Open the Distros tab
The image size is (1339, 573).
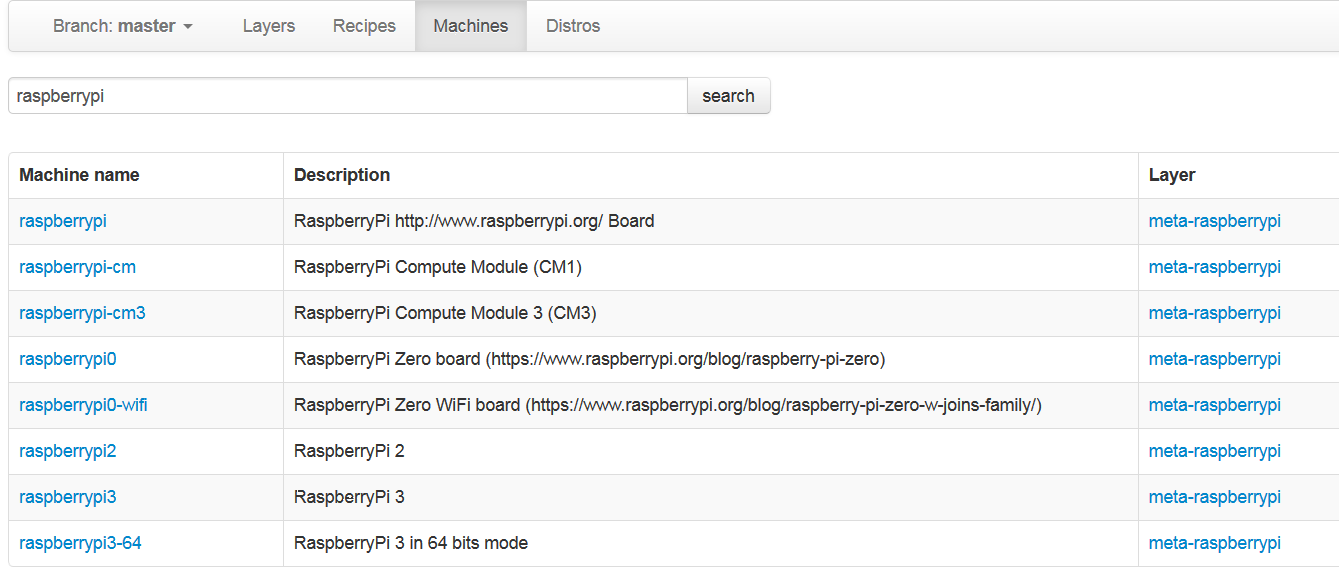tap(573, 26)
